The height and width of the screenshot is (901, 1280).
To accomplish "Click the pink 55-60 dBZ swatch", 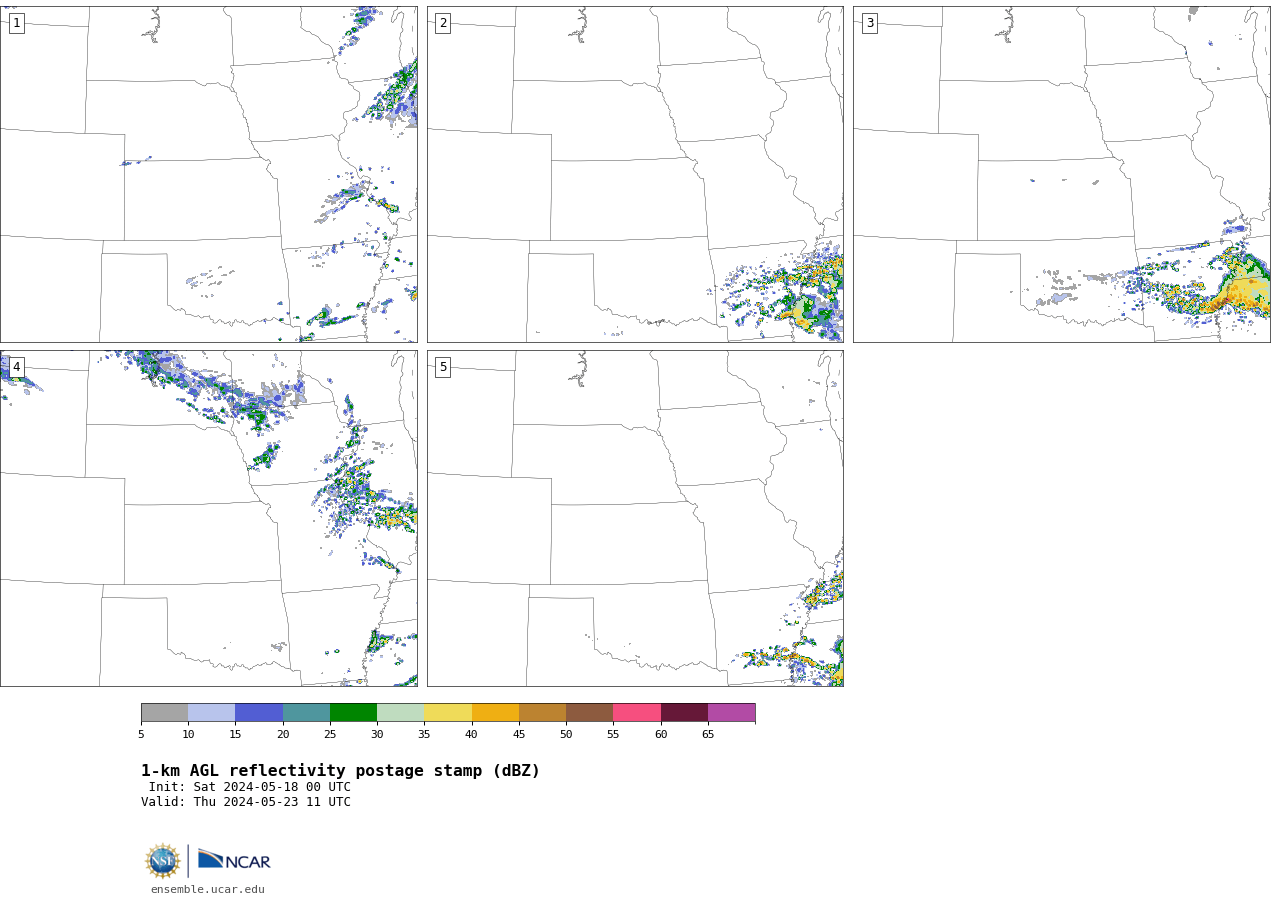I will point(637,712).
